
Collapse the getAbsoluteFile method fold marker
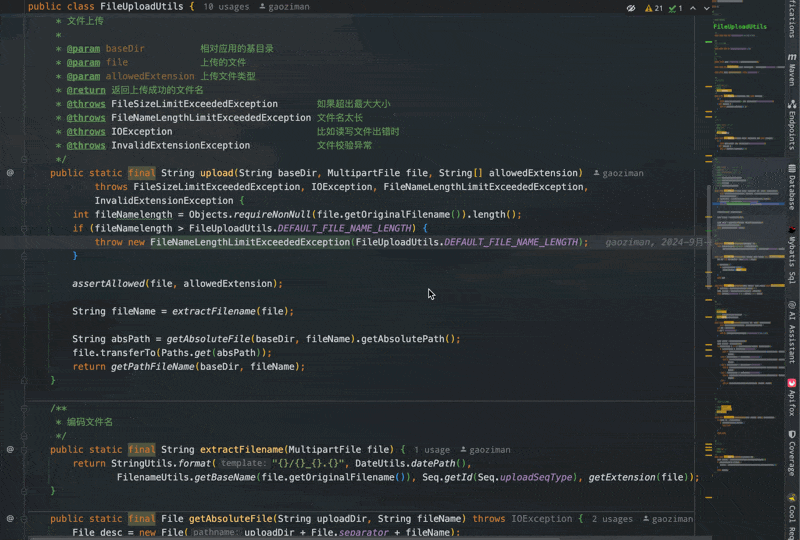click(24, 519)
